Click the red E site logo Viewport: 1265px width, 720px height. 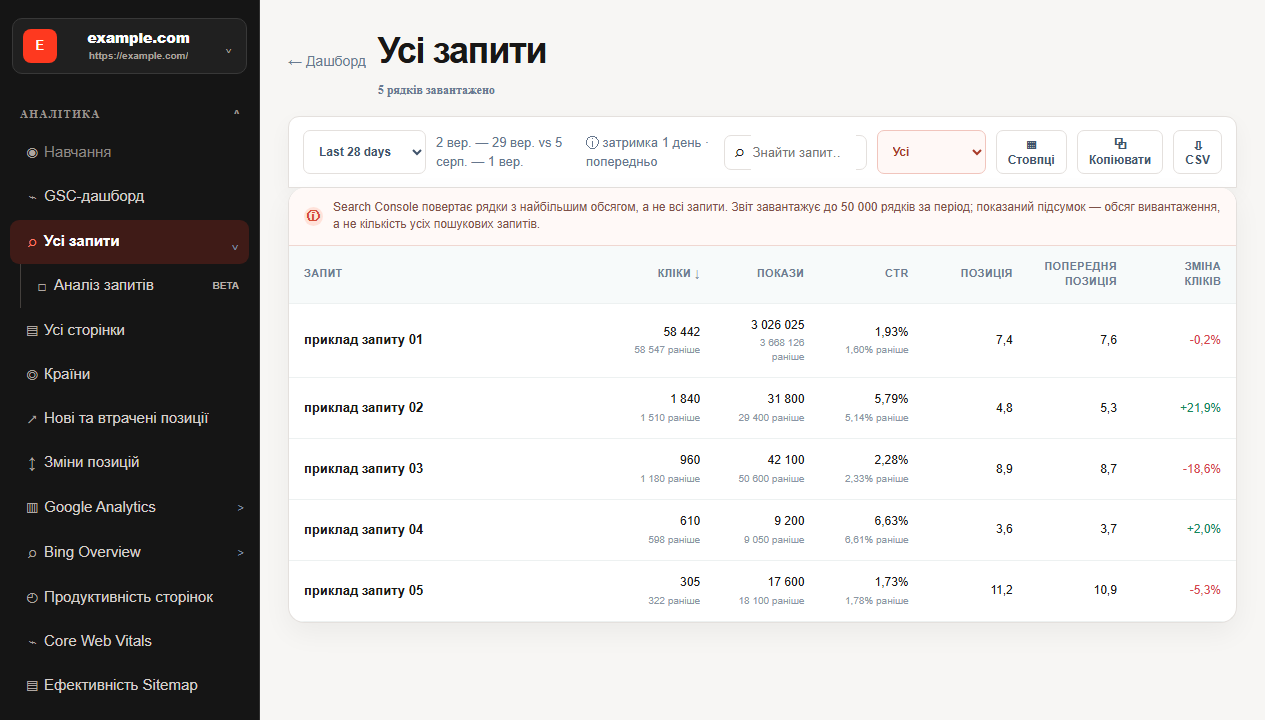coord(40,46)
